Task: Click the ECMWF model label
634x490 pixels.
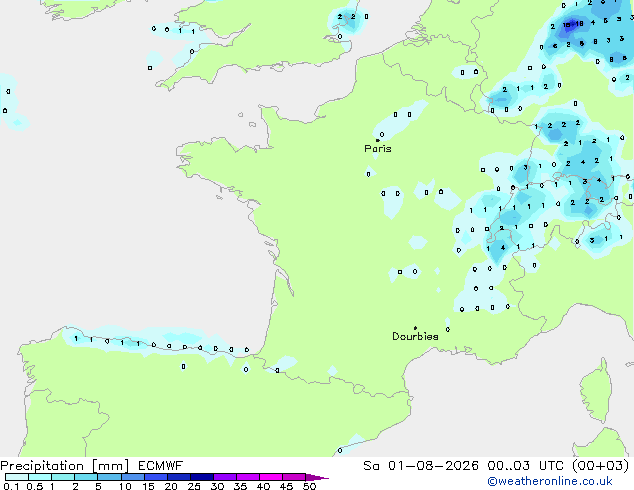Action: [161, 466]
